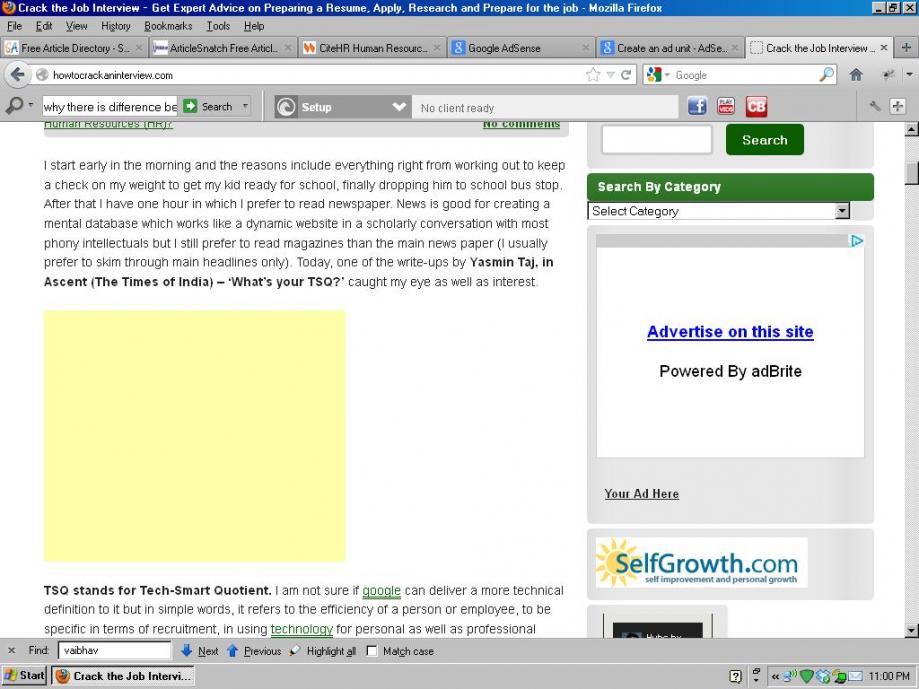Screen dimensions: 919x689
Task: Open the Edit menu
Action: (44, 26)
